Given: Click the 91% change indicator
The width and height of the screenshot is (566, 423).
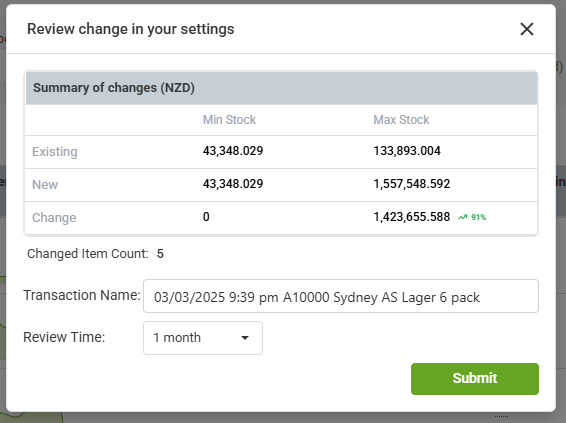Looking at the screenshot, I should coord(478,217).
